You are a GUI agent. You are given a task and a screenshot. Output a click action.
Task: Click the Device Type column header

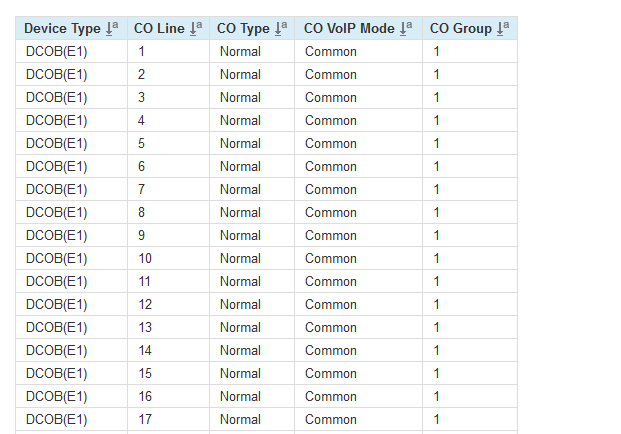[62, 28]
